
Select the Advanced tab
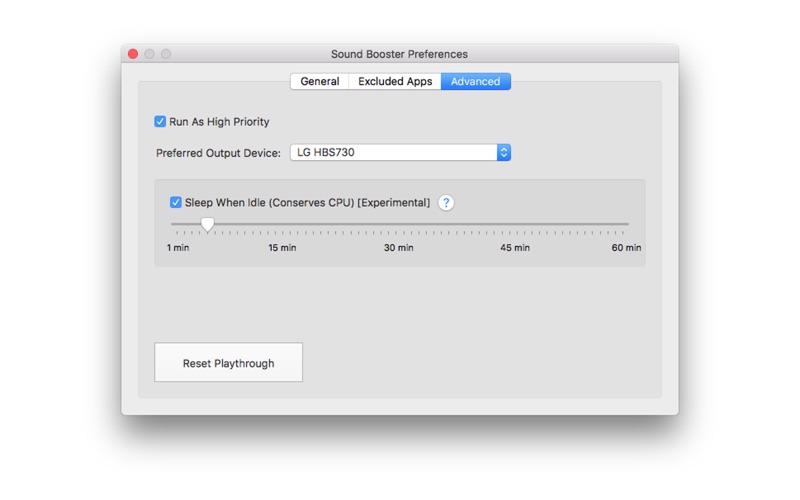(476, 82)
